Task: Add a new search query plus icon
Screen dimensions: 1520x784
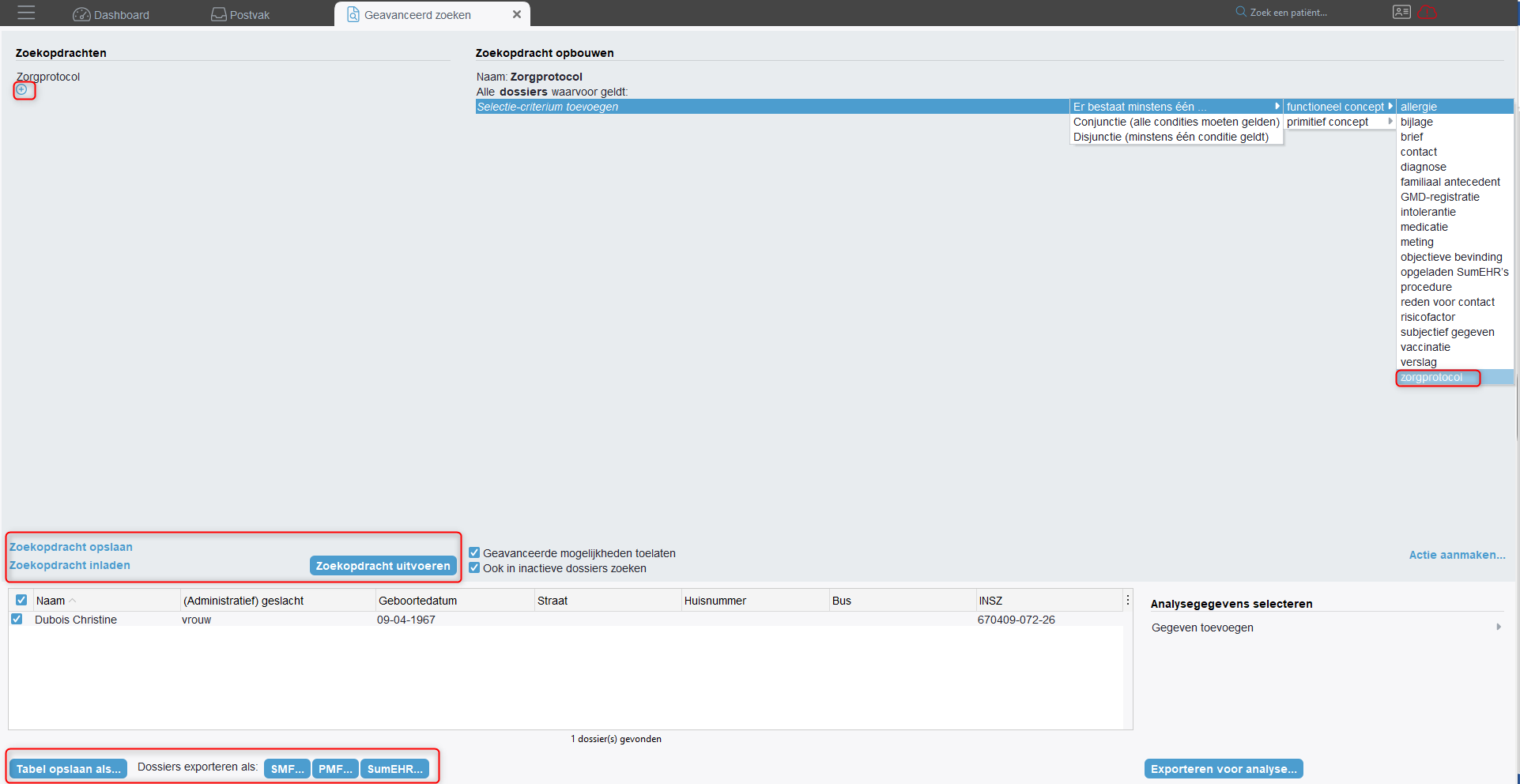Action: pos(22,90)
